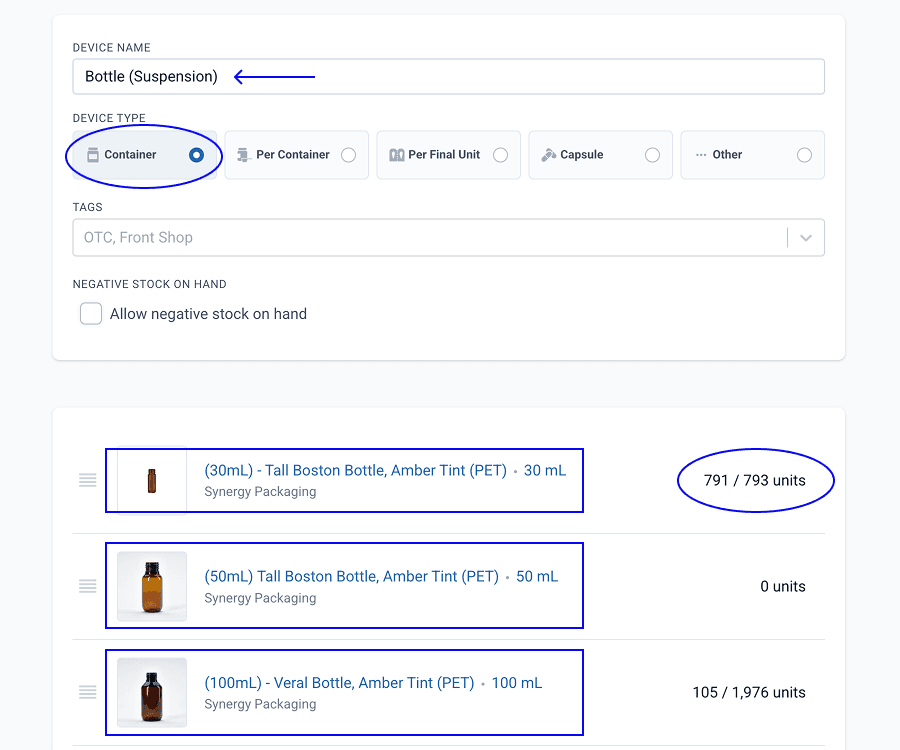Select the Per Container radio option
This screenshot has width=900, height=750.
click(348, 155)
